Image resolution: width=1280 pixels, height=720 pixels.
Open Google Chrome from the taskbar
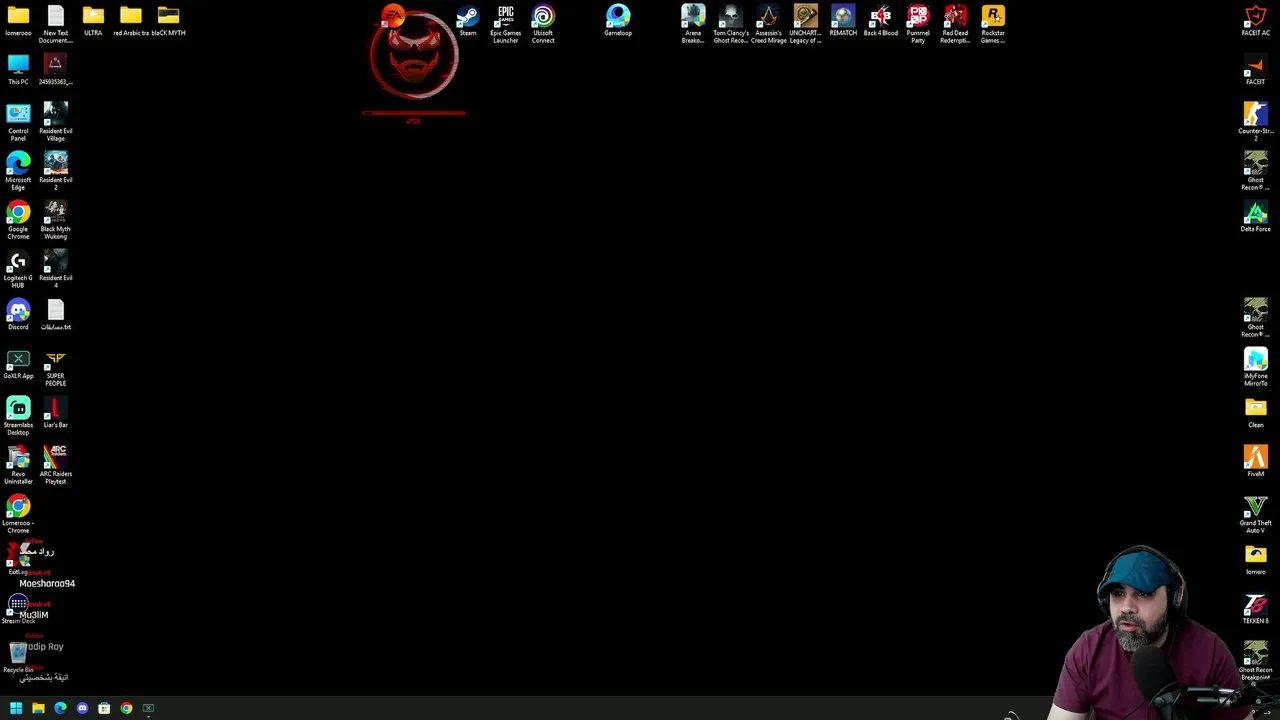pyautogui.click(x=126, y=708)
